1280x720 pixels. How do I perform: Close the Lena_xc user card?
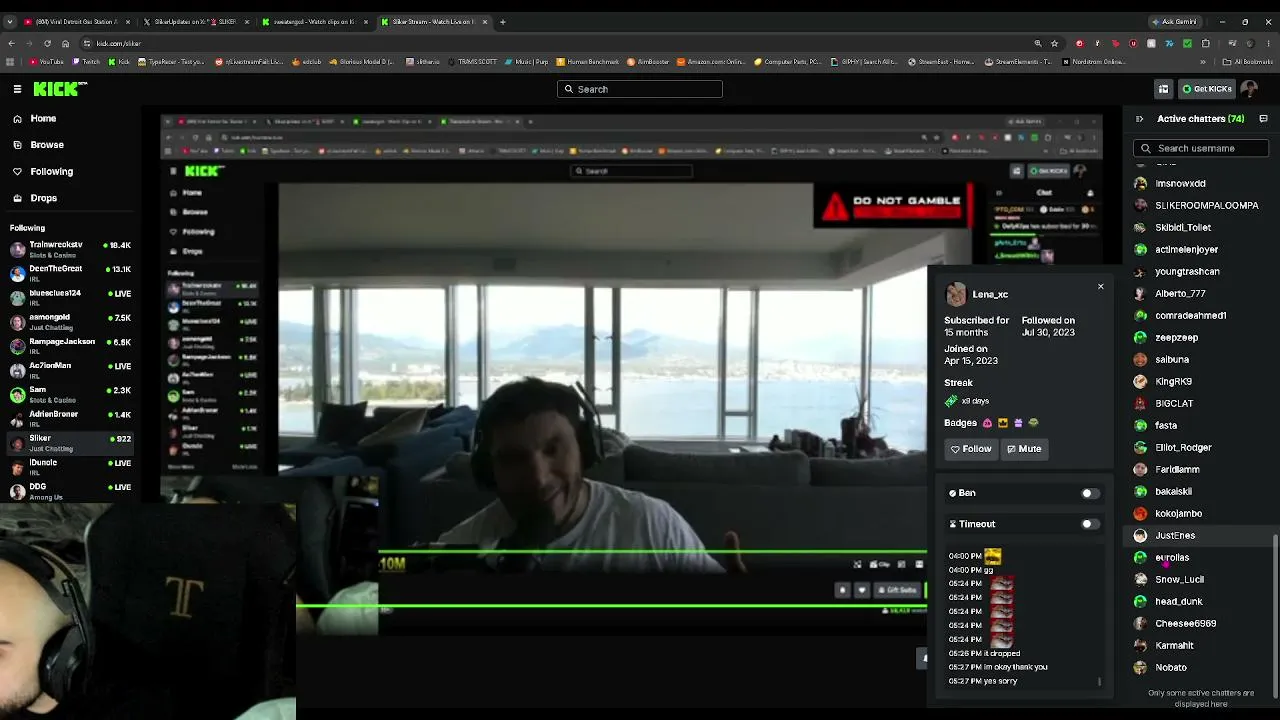[x=1101, y=287]
